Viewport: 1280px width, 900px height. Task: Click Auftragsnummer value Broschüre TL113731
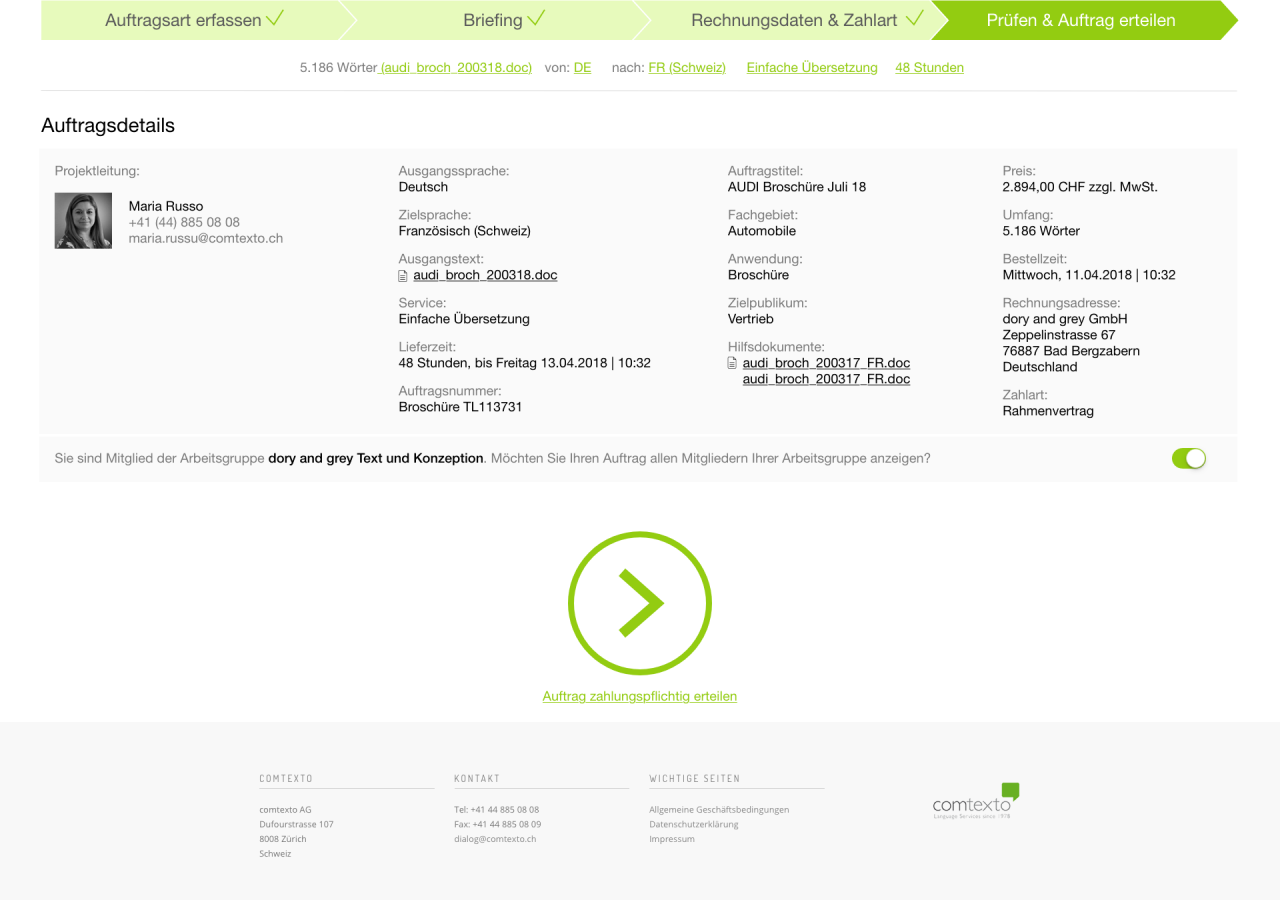(x=460, y=407)
